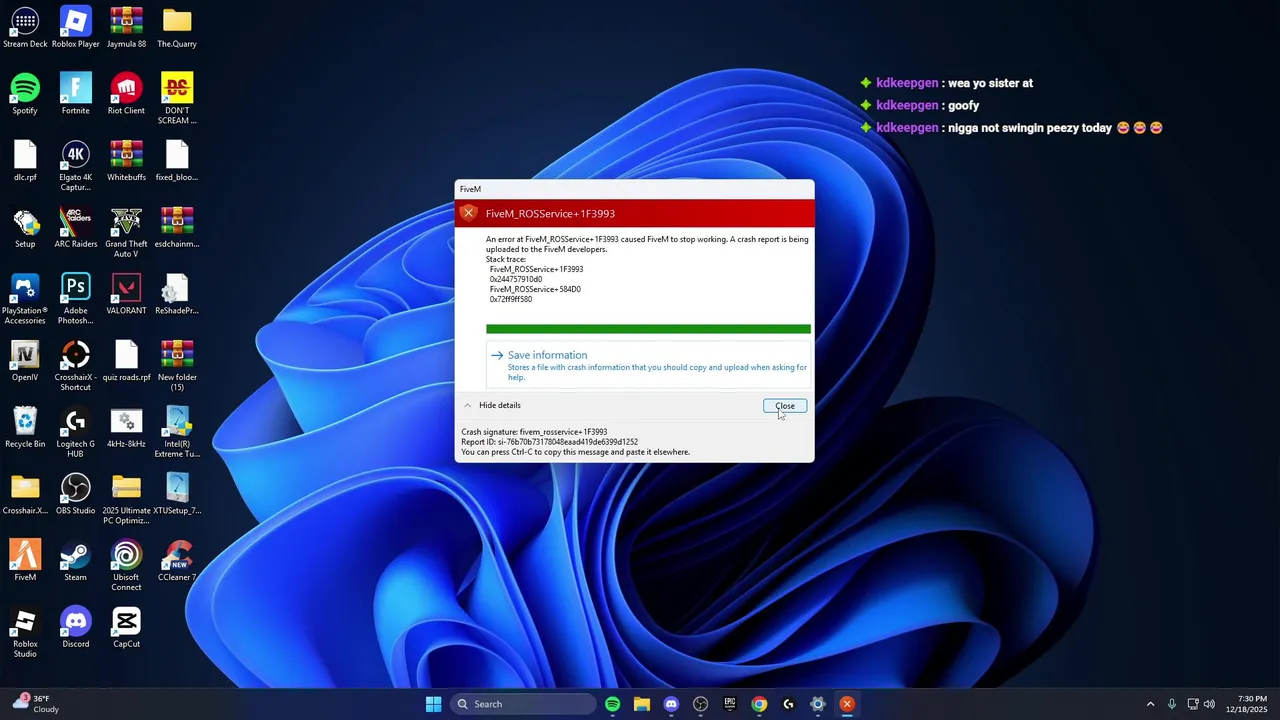The image size is (1280, 720).
Task: Select the Fortnite desktop icon
Action: [x=75, y=94]
